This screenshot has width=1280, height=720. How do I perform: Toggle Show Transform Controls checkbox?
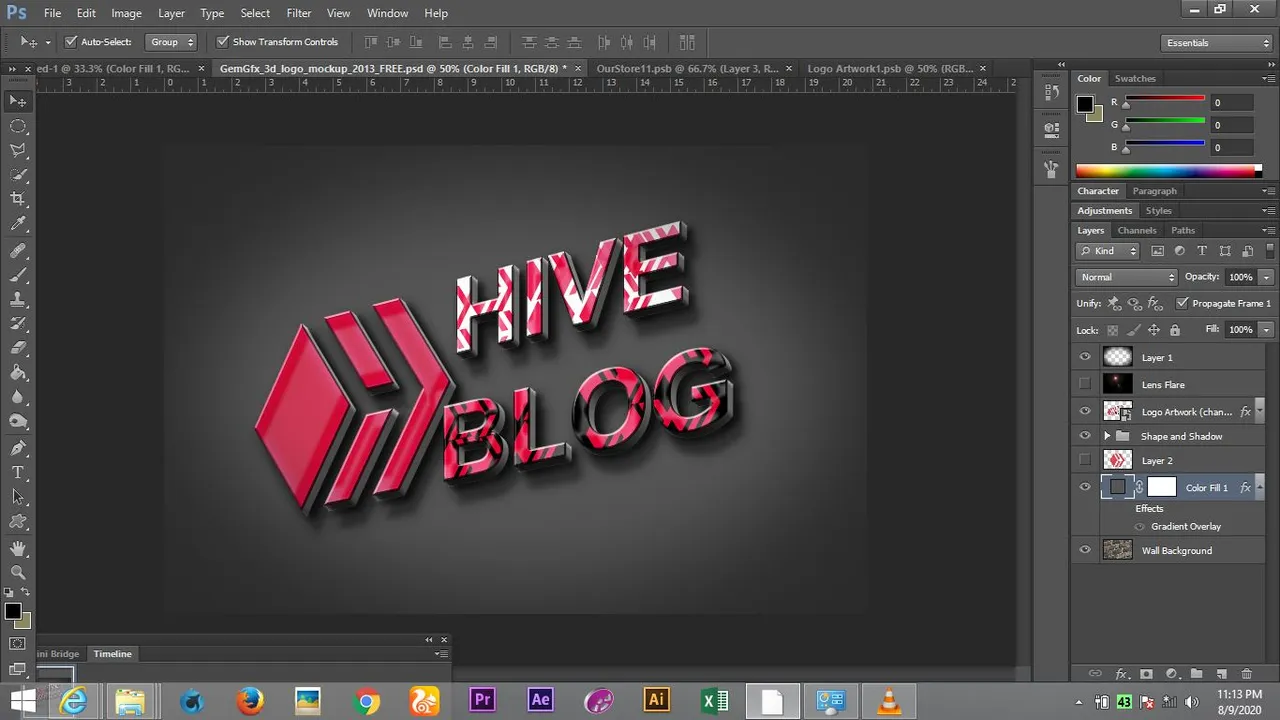[x=223, y=42]
